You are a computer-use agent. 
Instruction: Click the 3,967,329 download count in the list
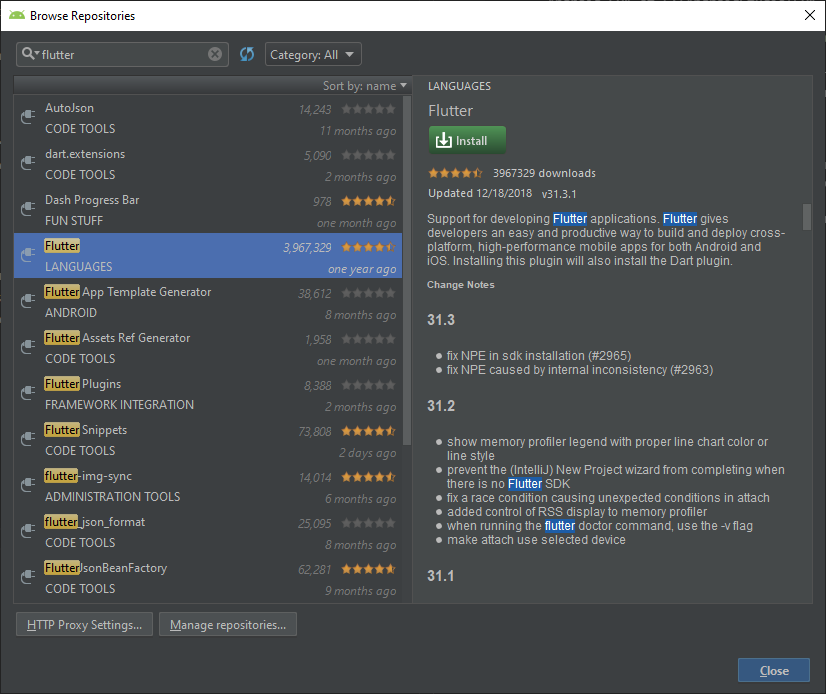307,248
